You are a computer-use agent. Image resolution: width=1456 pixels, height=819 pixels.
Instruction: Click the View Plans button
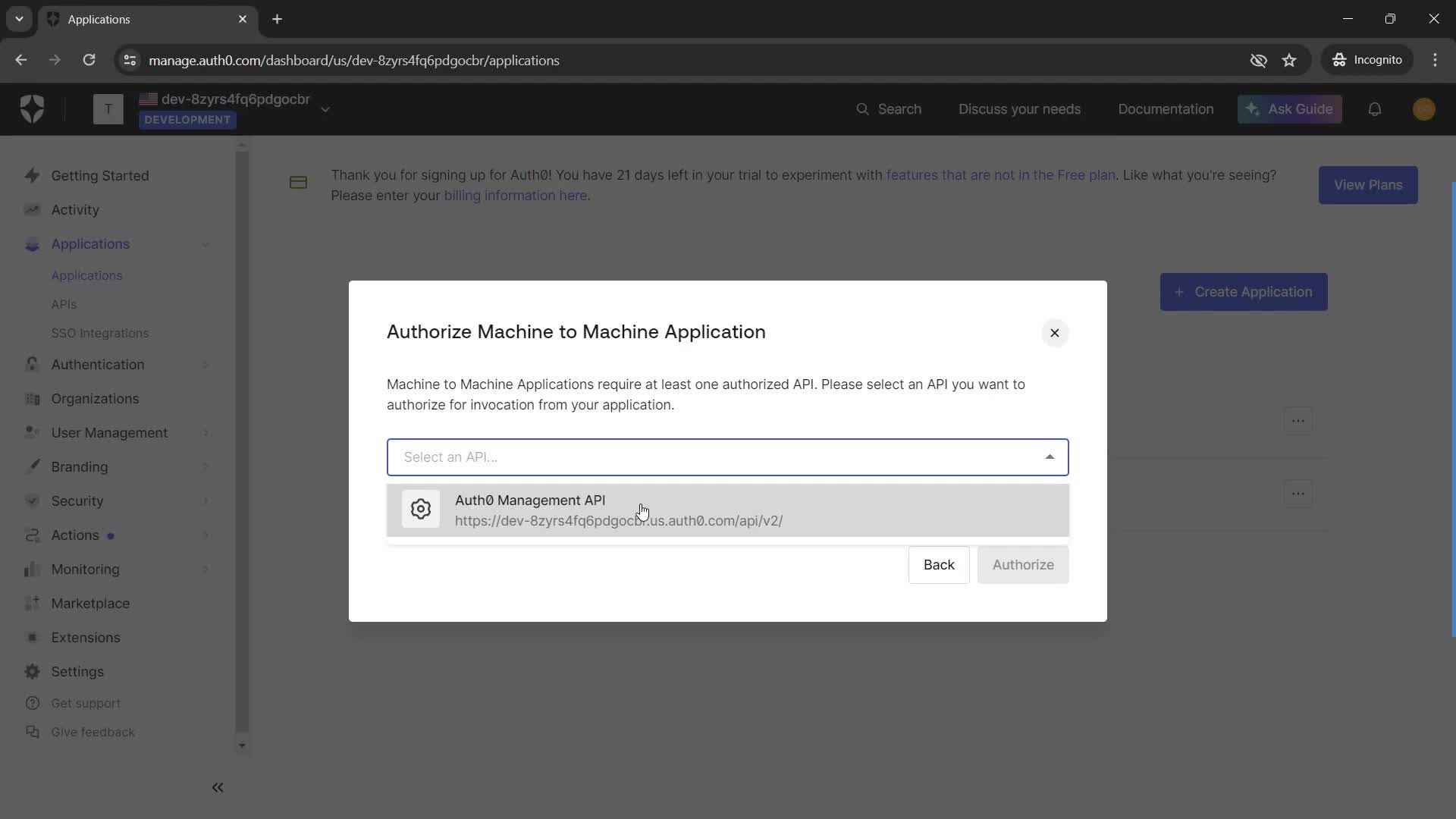click(1368, 185)
